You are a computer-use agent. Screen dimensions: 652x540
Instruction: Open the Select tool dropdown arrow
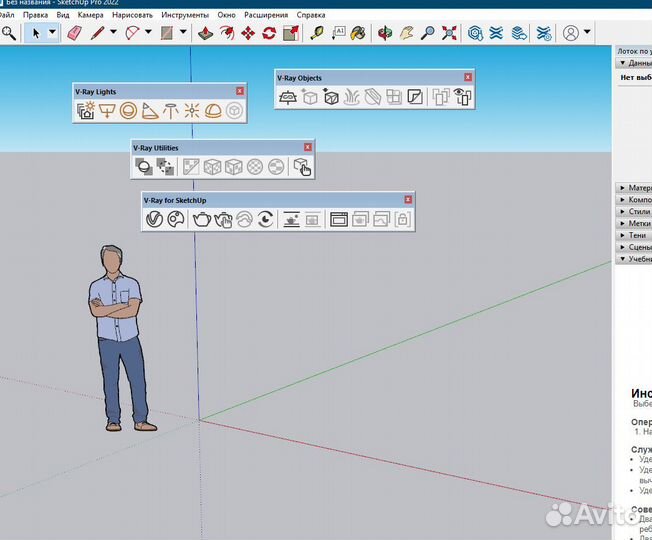coord(52,32)
